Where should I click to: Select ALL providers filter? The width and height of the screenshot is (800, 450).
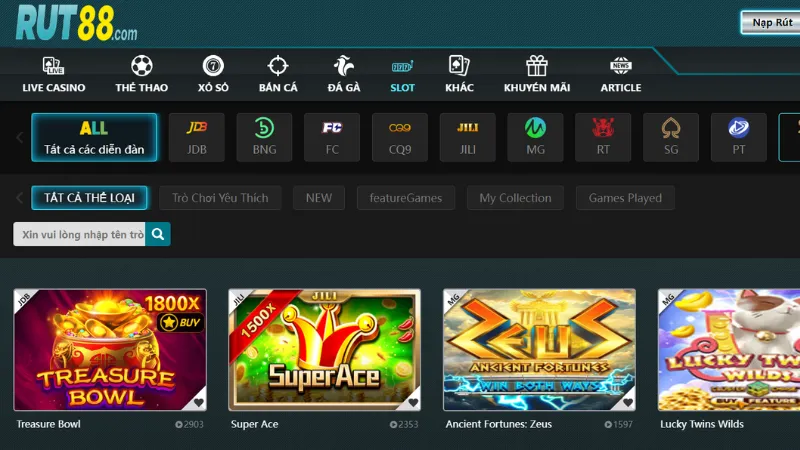pos(94,137)
